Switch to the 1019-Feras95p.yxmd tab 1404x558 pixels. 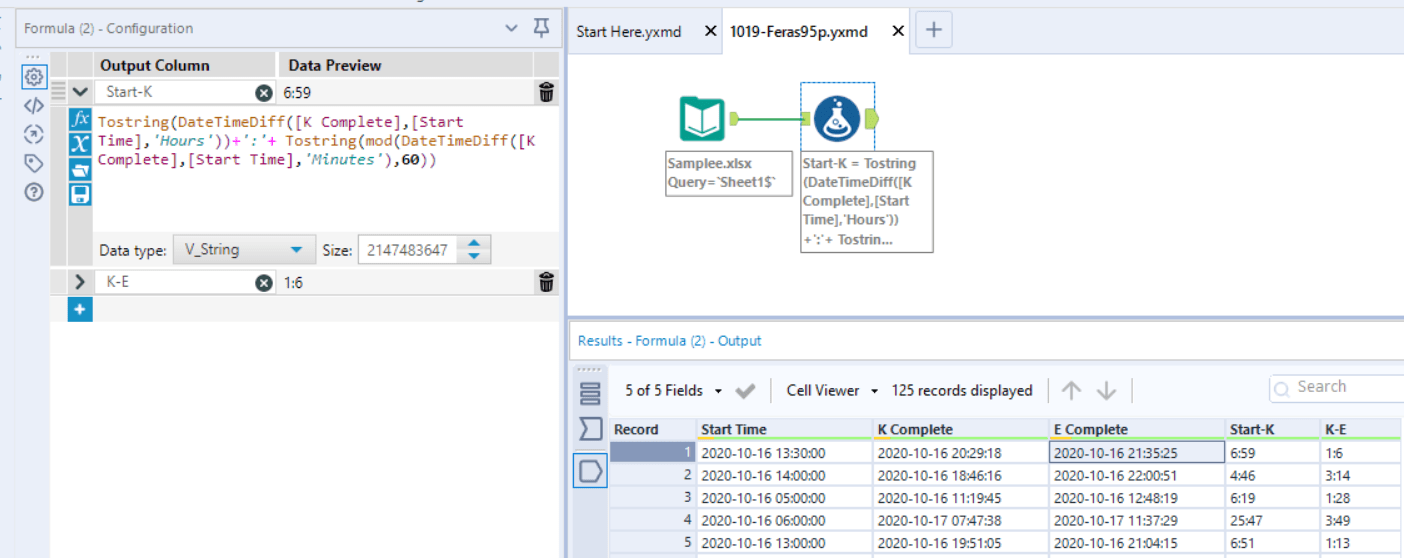pos(799,31)
